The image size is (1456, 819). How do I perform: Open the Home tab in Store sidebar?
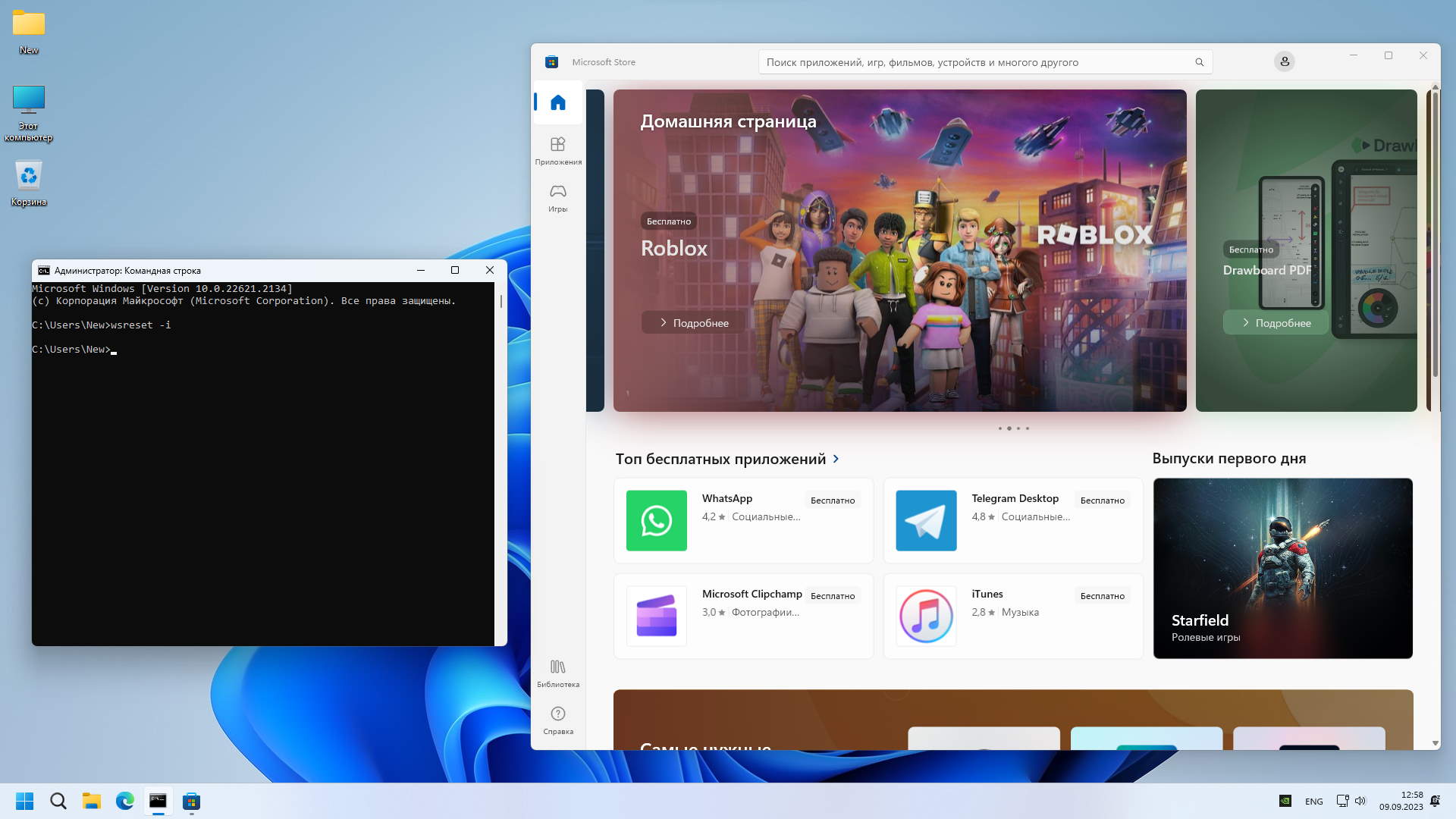(558, 102)
